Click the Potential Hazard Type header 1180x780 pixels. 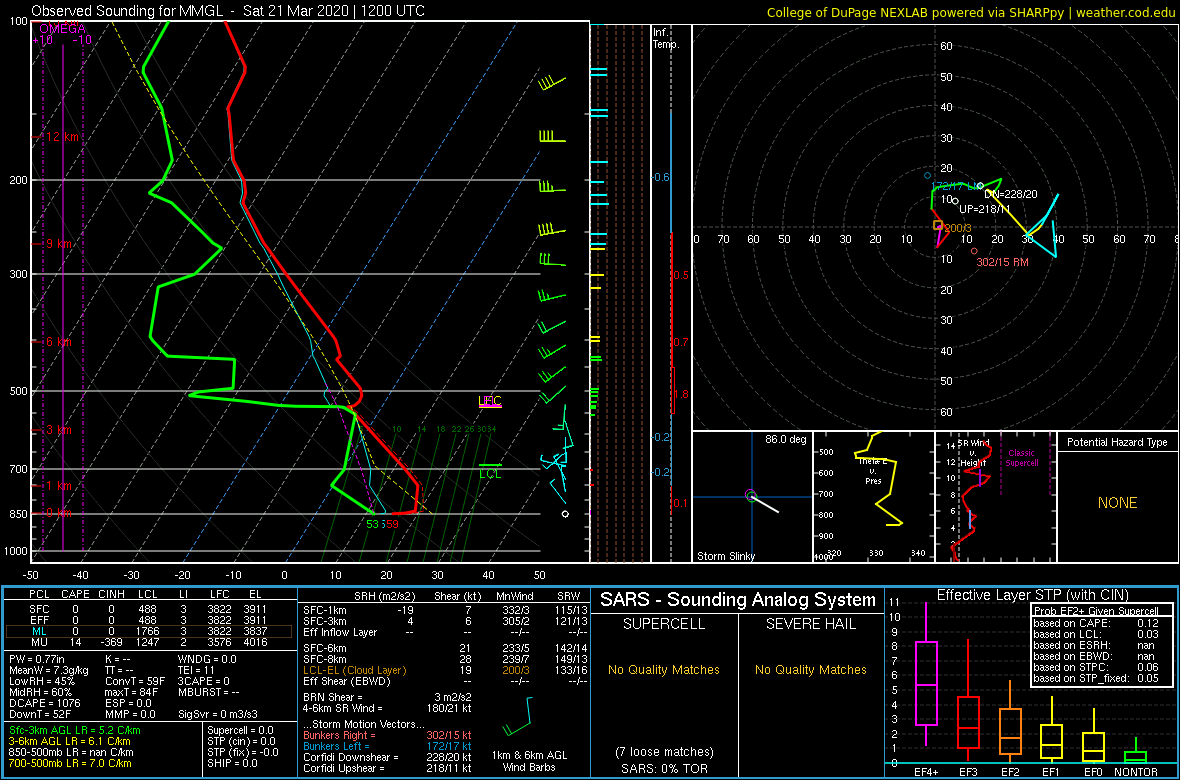[1116, 443]
